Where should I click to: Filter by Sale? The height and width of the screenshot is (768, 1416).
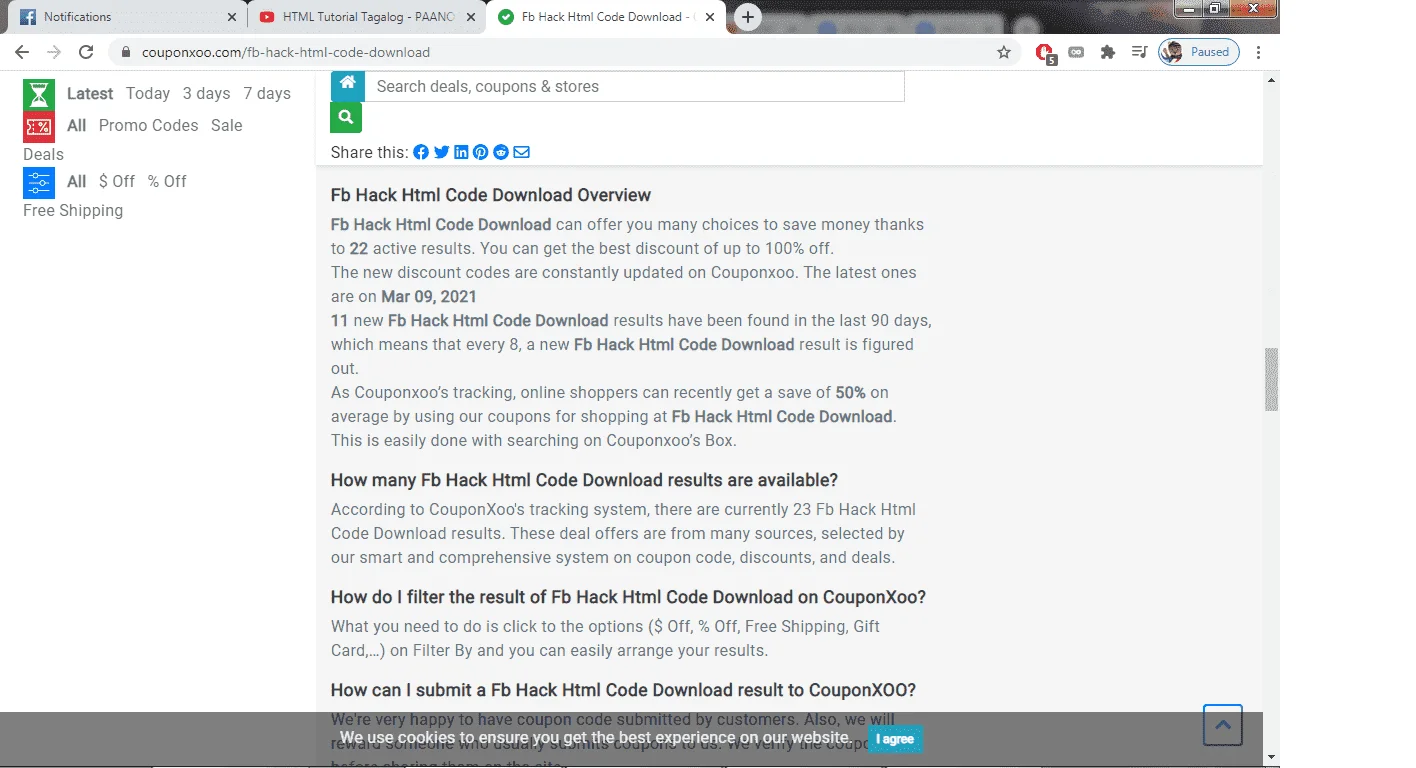[x=227, y=126]
